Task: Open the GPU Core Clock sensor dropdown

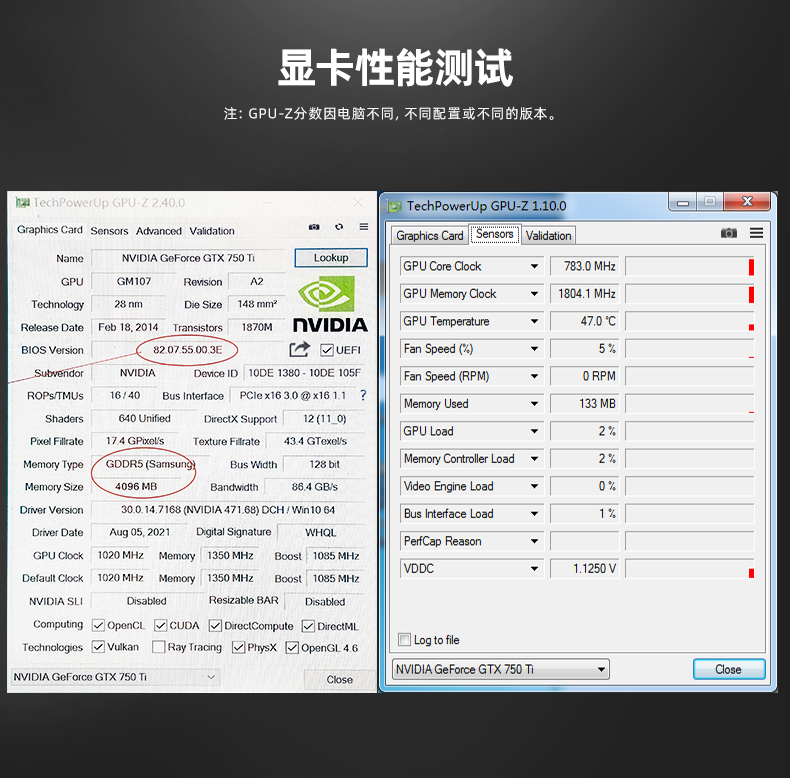Action: click(534, 266)
